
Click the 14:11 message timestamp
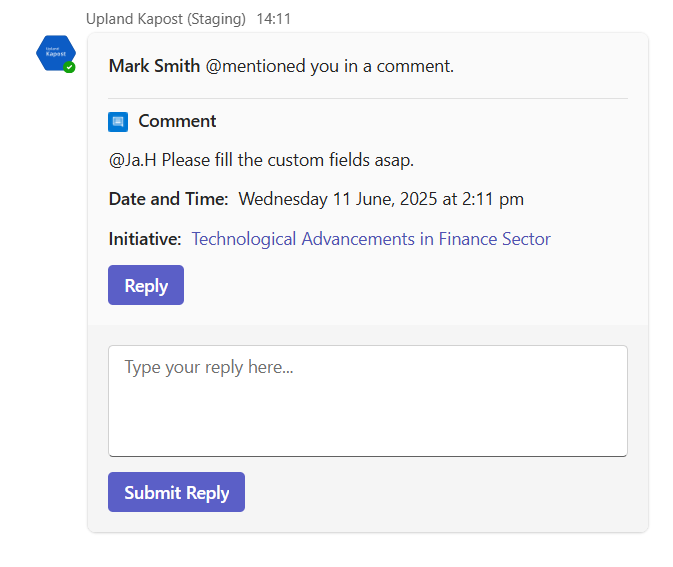point(273,19)
